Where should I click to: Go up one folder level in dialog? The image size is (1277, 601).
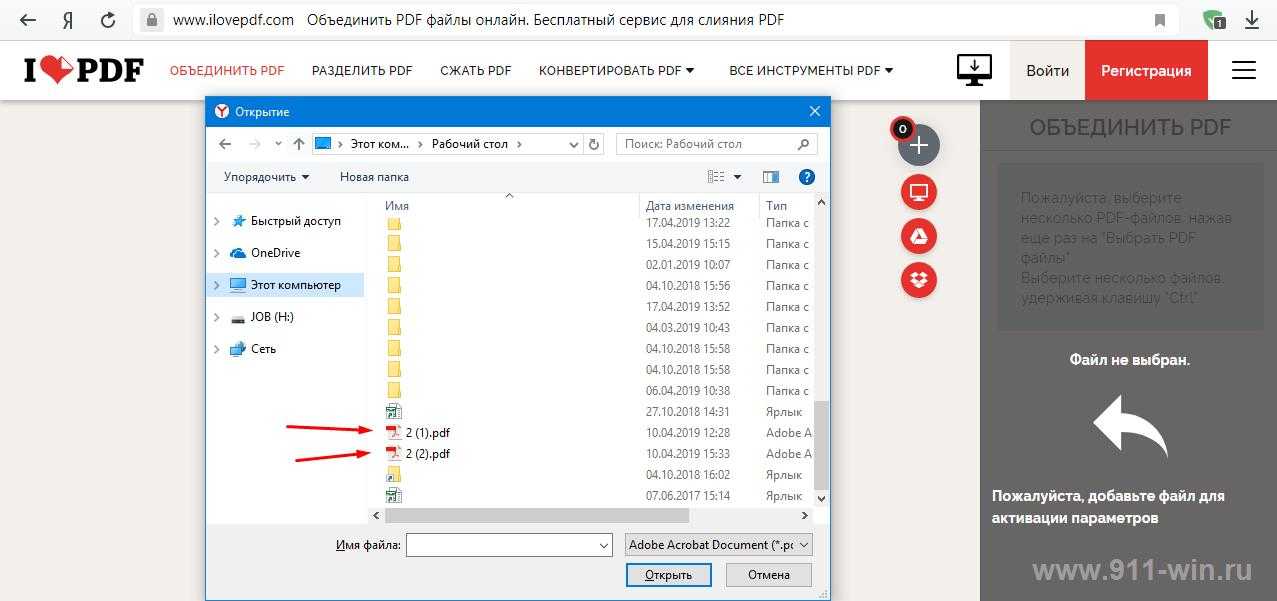(x=298, y=144)
